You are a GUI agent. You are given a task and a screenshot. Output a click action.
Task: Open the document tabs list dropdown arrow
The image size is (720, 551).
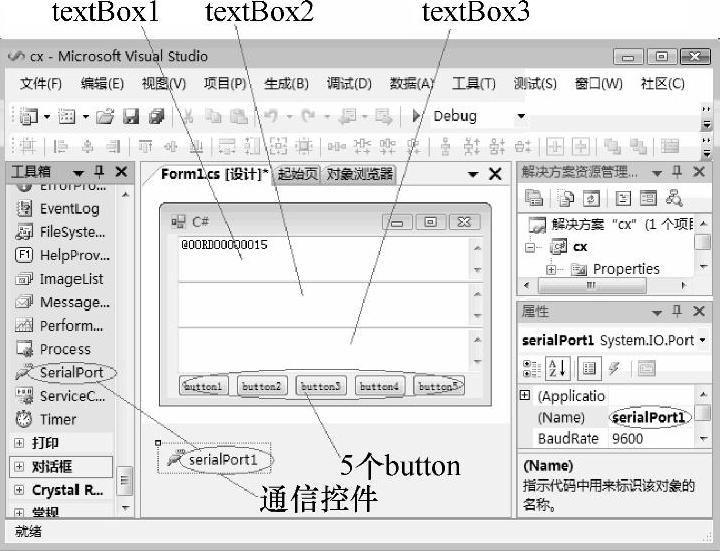473,174
